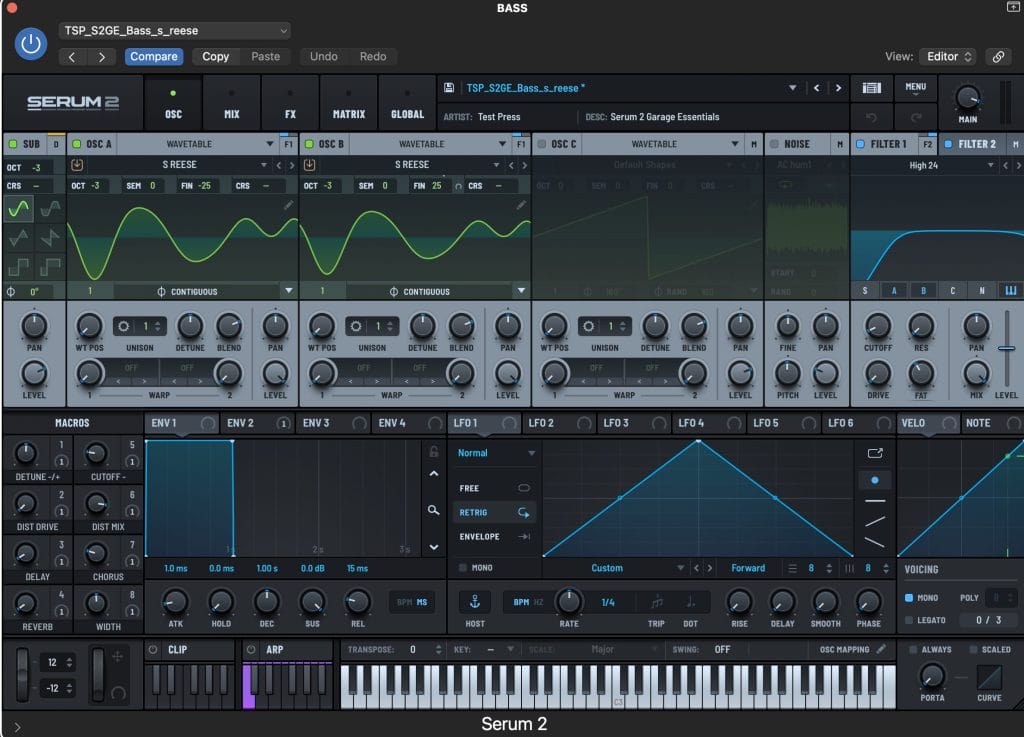
Task: Open the preset browser list icon
Action: point(871,88)
